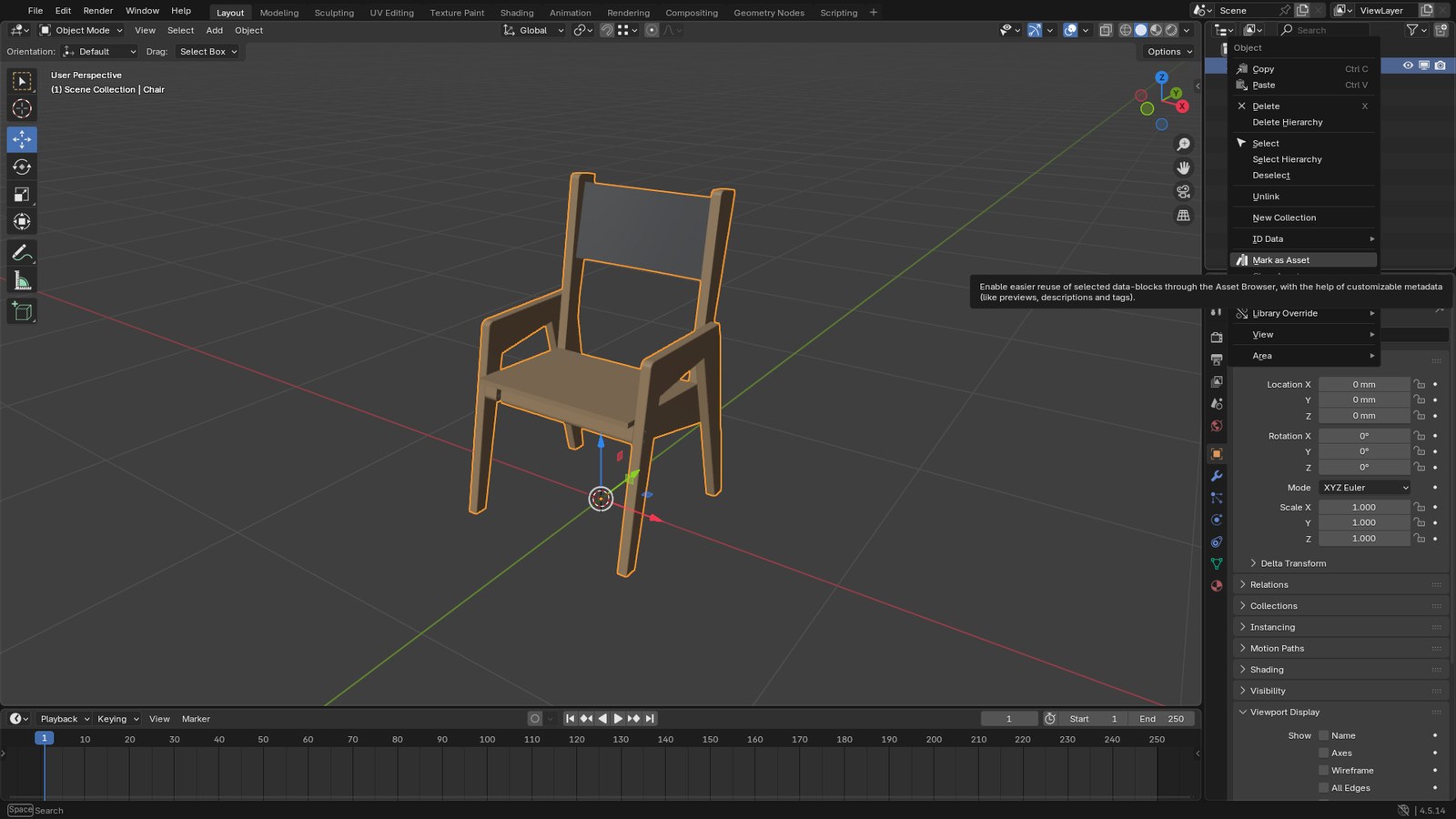Select the Measure ruler tool
The image size is (1456, 819).
click(22, 280)
